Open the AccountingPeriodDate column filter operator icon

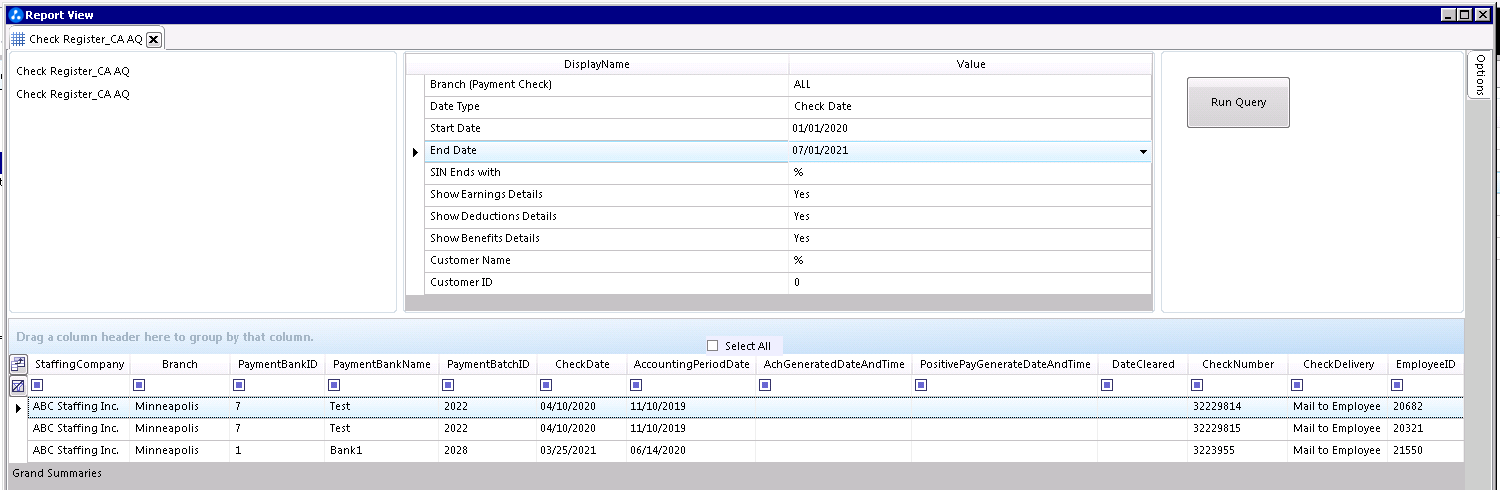(x=637, y=385)
